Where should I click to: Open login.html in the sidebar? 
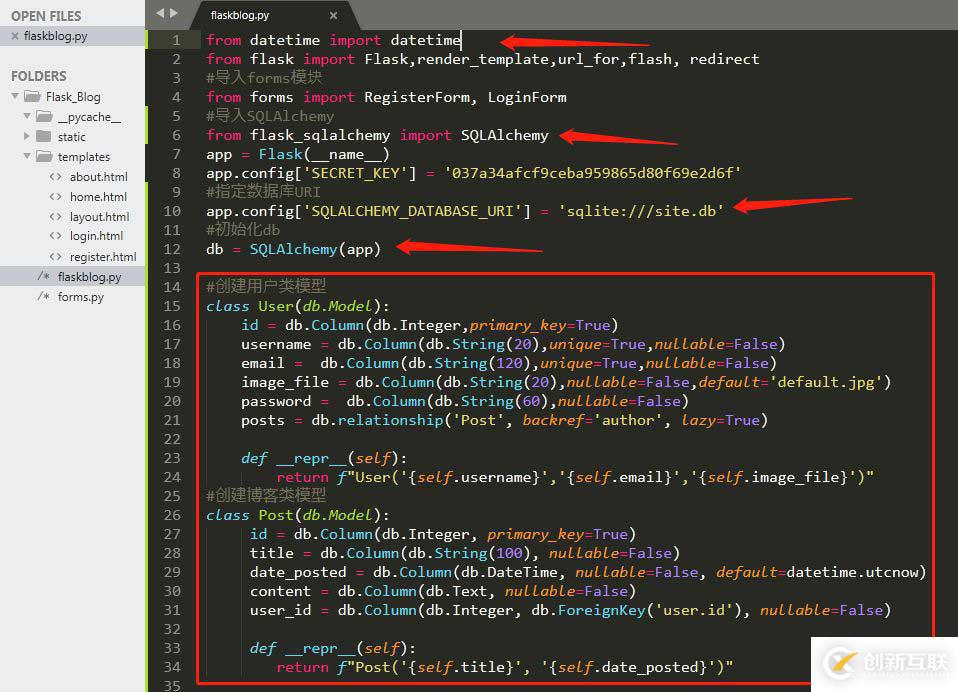[97, 236]
